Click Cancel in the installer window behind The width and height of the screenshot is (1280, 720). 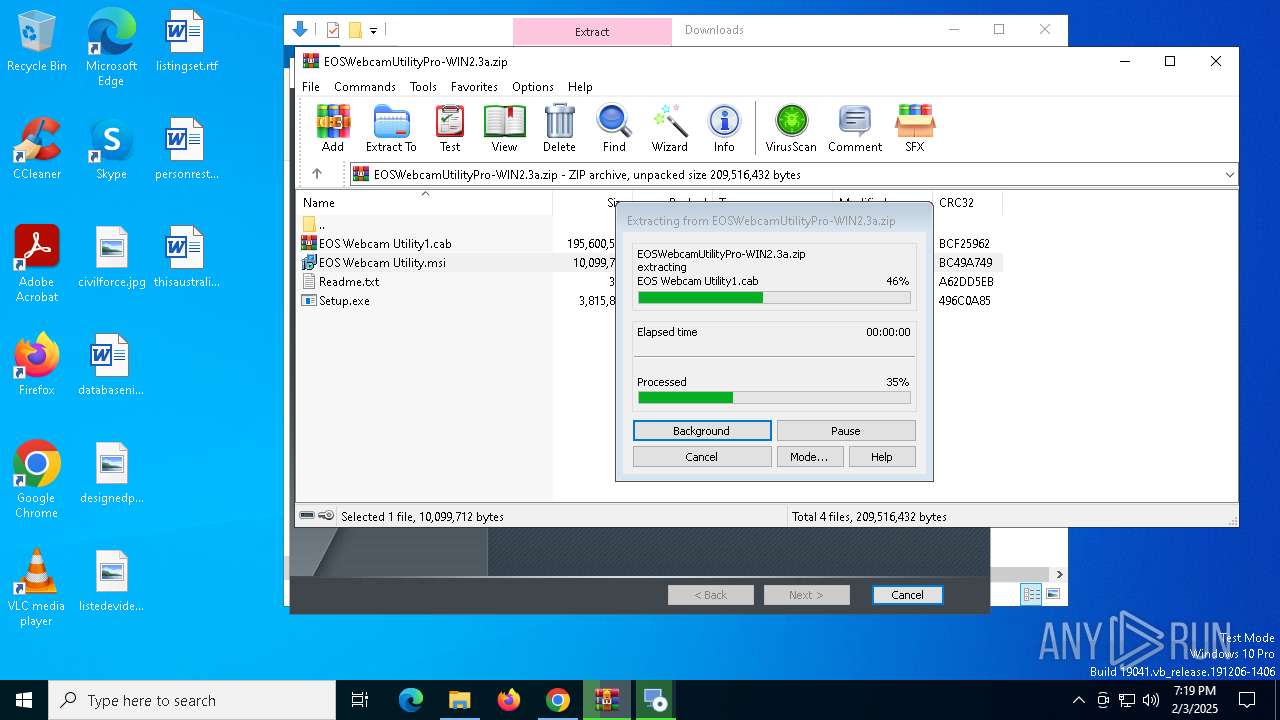click(907, 595)
